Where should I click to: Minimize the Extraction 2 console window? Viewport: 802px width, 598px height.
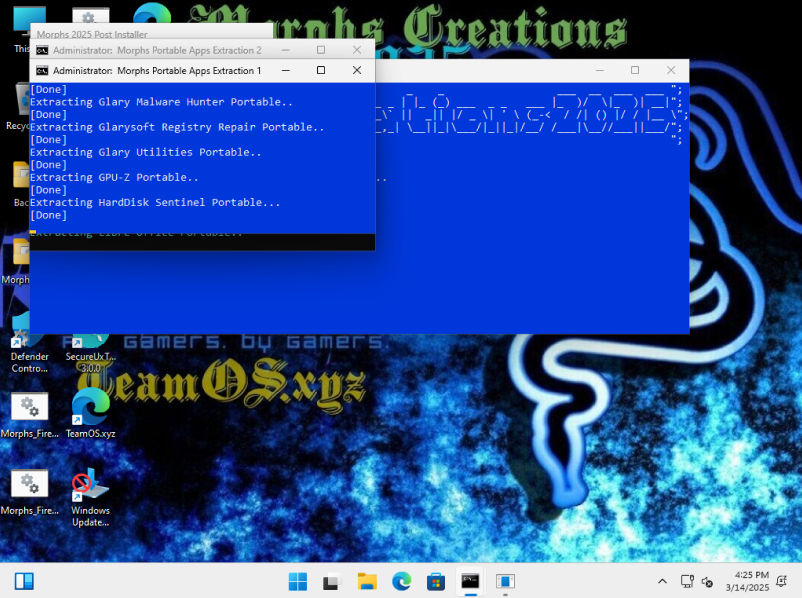pyautogui.click(x=285, y=50)
